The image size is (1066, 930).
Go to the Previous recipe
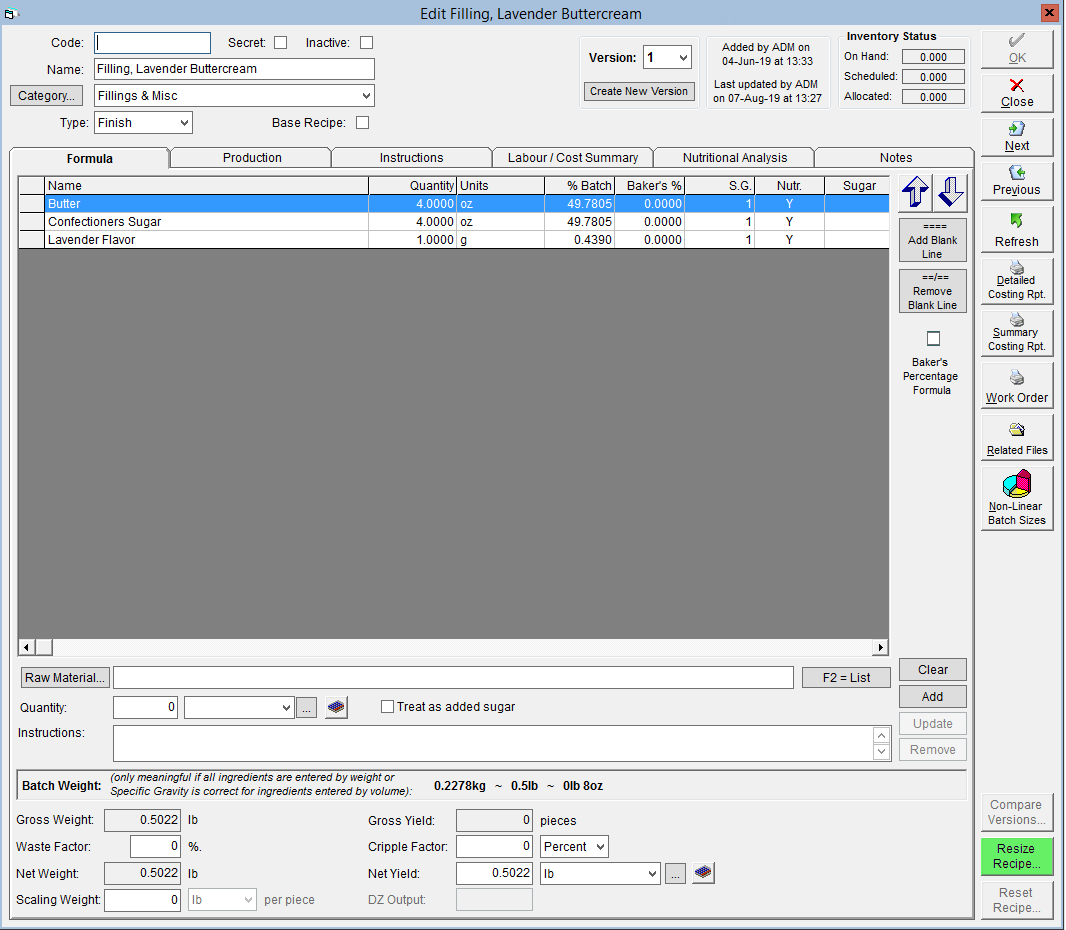coord(1017,181)
